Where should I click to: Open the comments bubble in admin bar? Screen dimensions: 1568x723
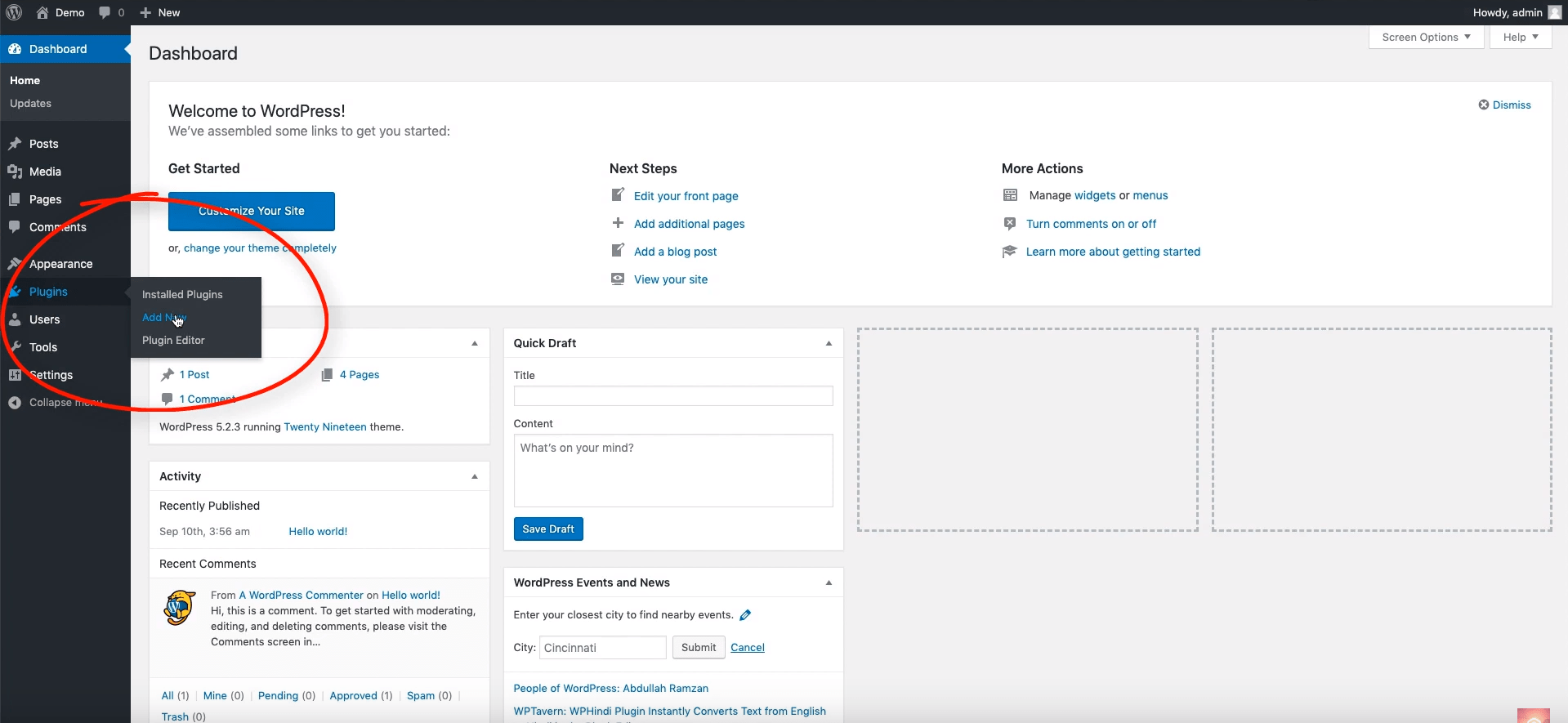coord(111,12)
